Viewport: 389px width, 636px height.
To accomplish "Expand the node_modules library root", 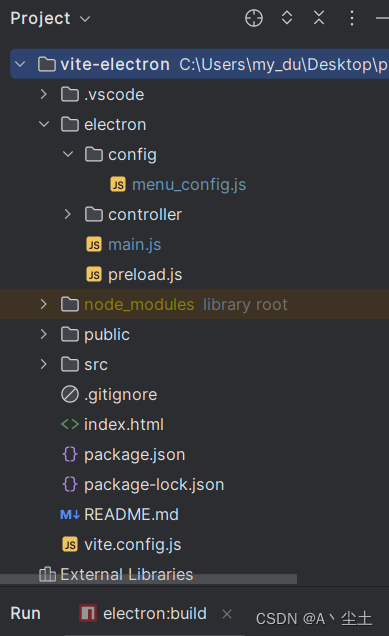I will (x=43, y=304).
